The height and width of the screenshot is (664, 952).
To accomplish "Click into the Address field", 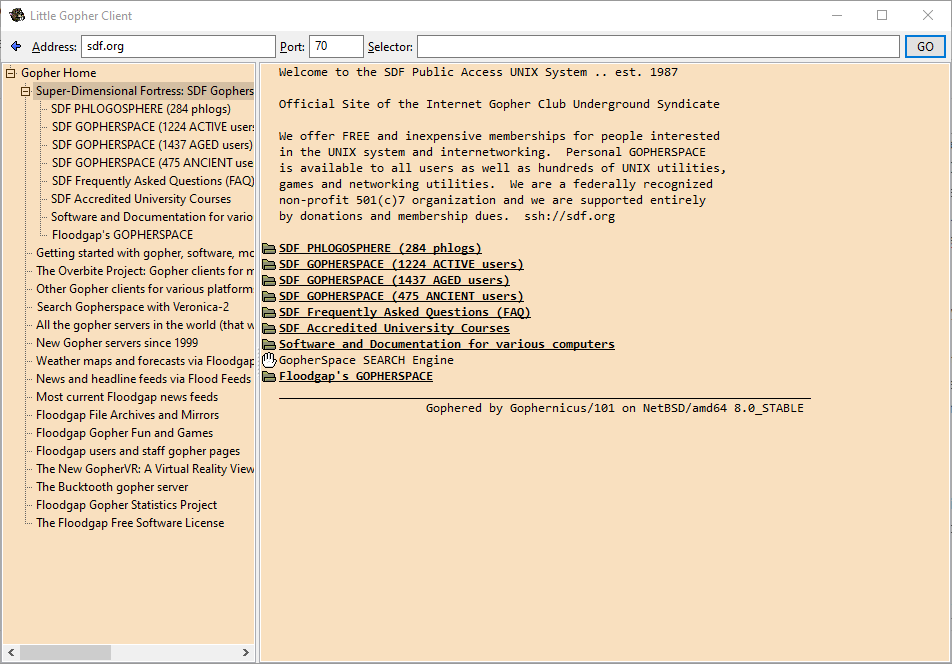I will 178,47.
